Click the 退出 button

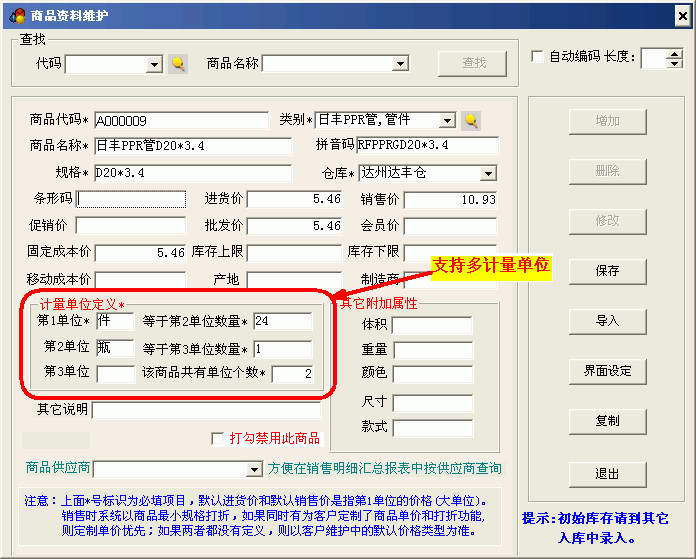point(607,474)
